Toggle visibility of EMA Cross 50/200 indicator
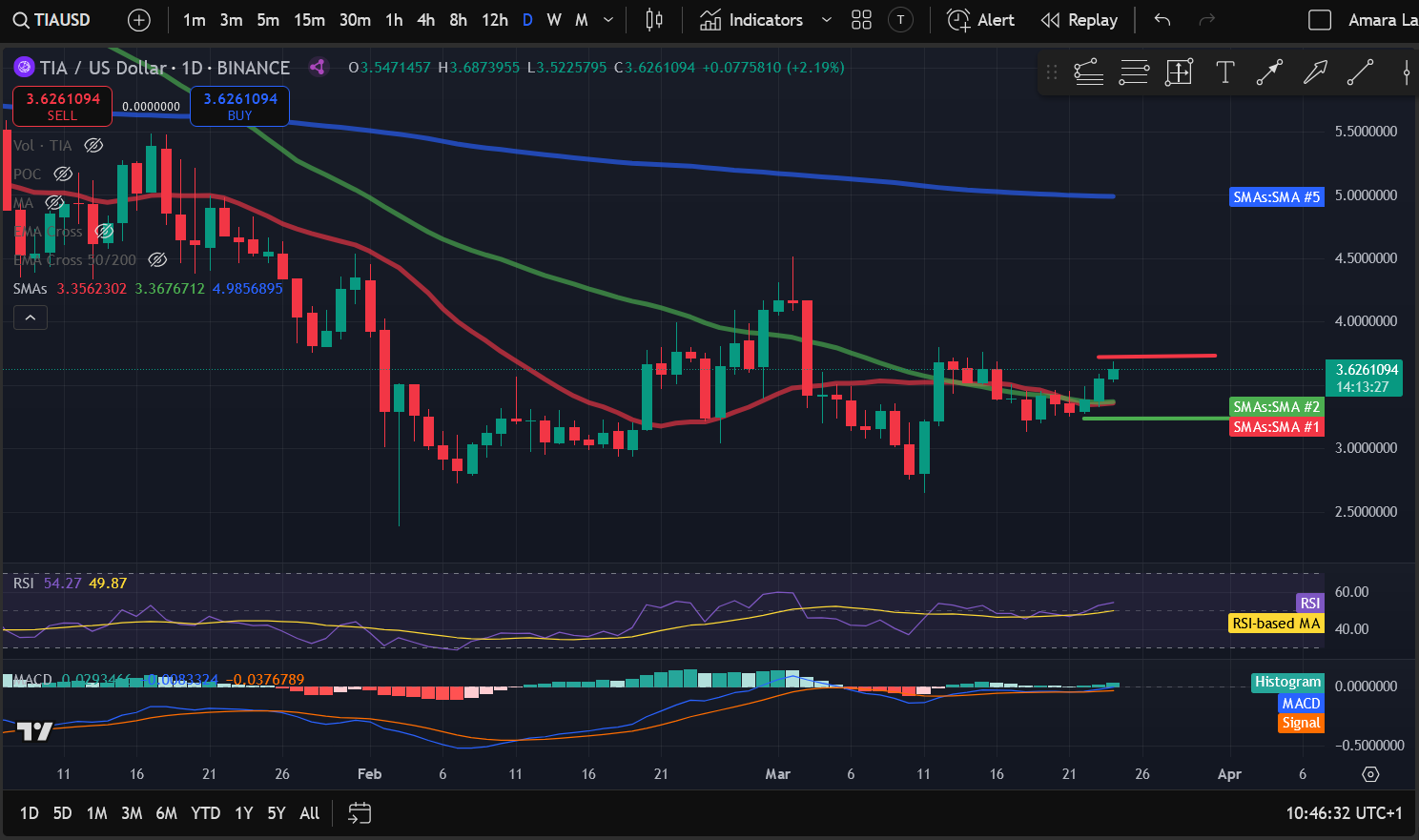Screen dimensions: 1419x840 click(158, 260)
